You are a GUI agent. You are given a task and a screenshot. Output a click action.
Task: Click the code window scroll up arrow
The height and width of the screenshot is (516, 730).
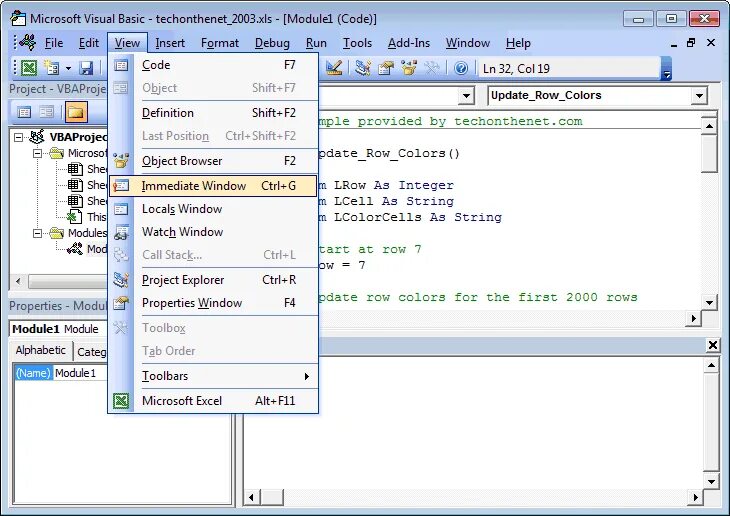tap(709, 126)
